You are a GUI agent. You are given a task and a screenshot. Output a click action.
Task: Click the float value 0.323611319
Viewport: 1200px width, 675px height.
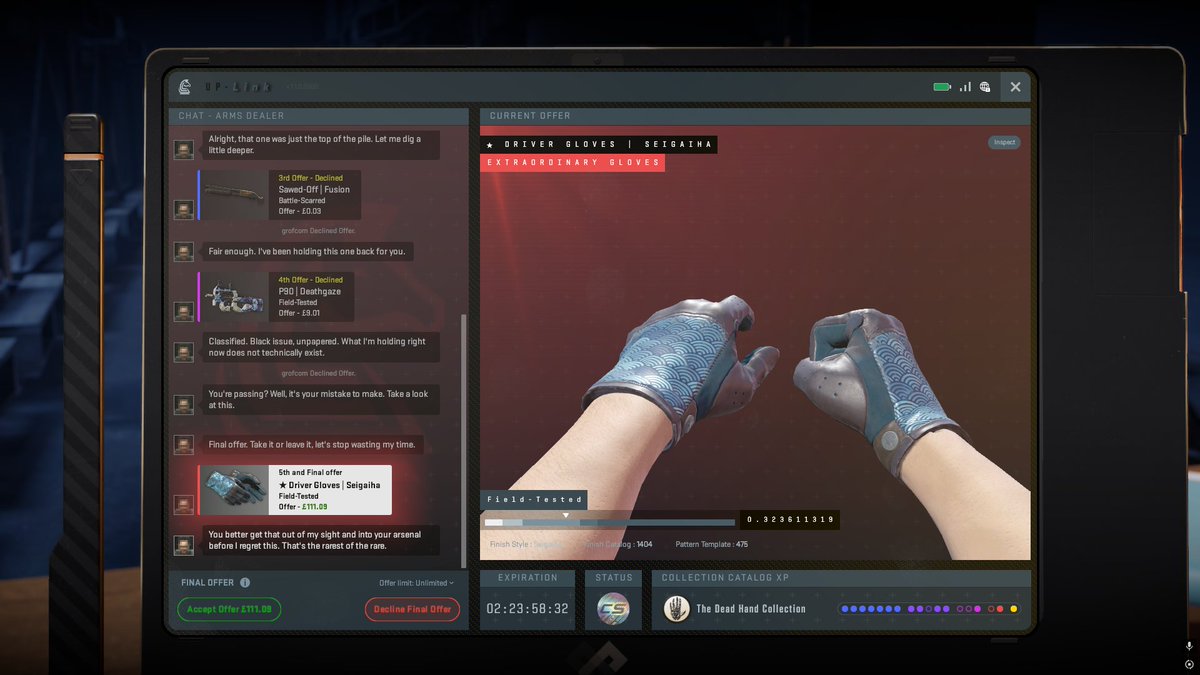[790, 520]
